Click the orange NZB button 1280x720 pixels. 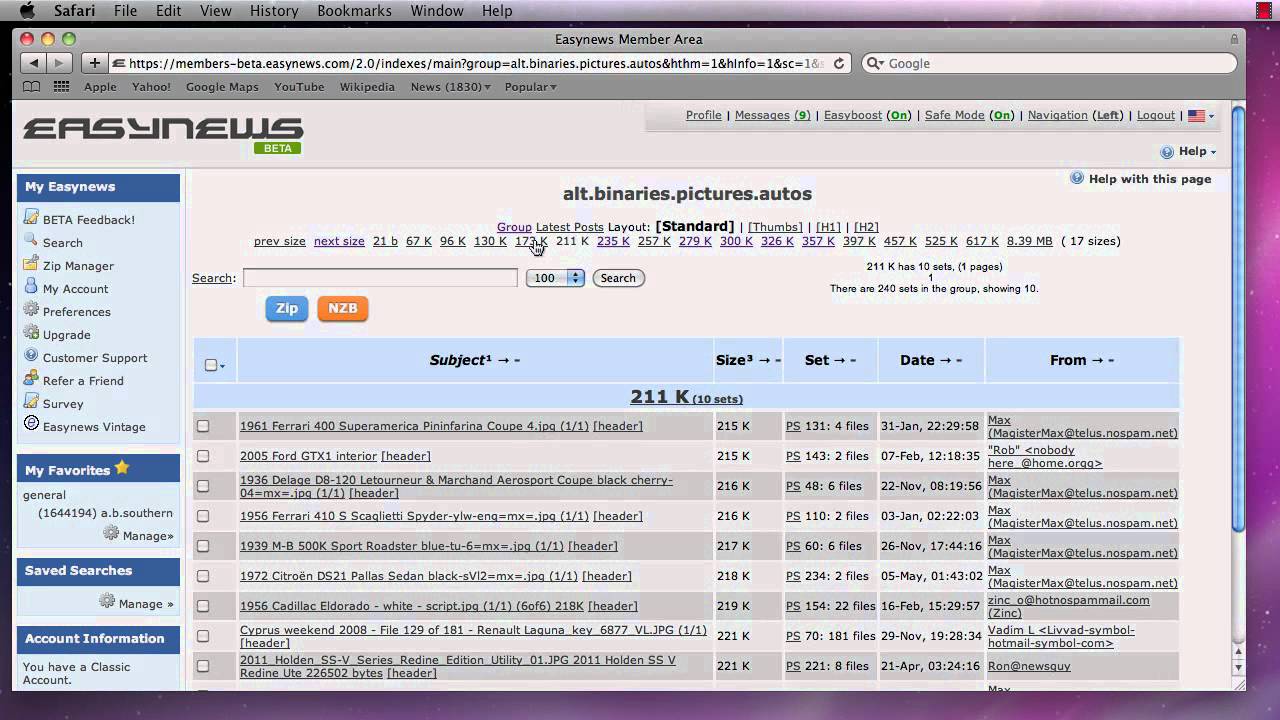tap(343, 308)
